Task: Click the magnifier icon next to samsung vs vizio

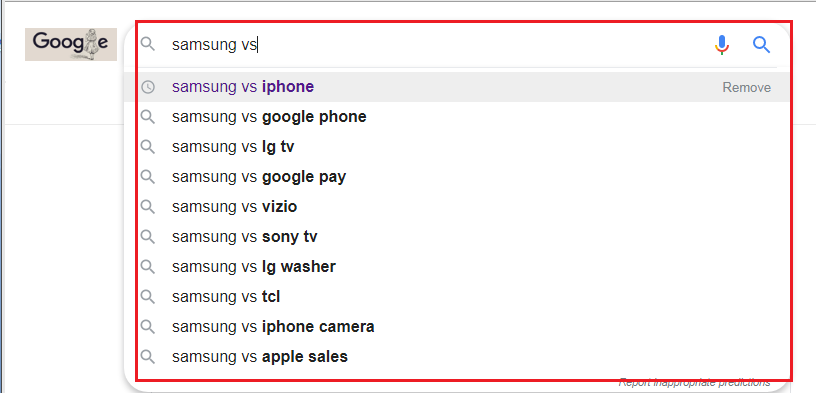Action: tap(148, 207)
